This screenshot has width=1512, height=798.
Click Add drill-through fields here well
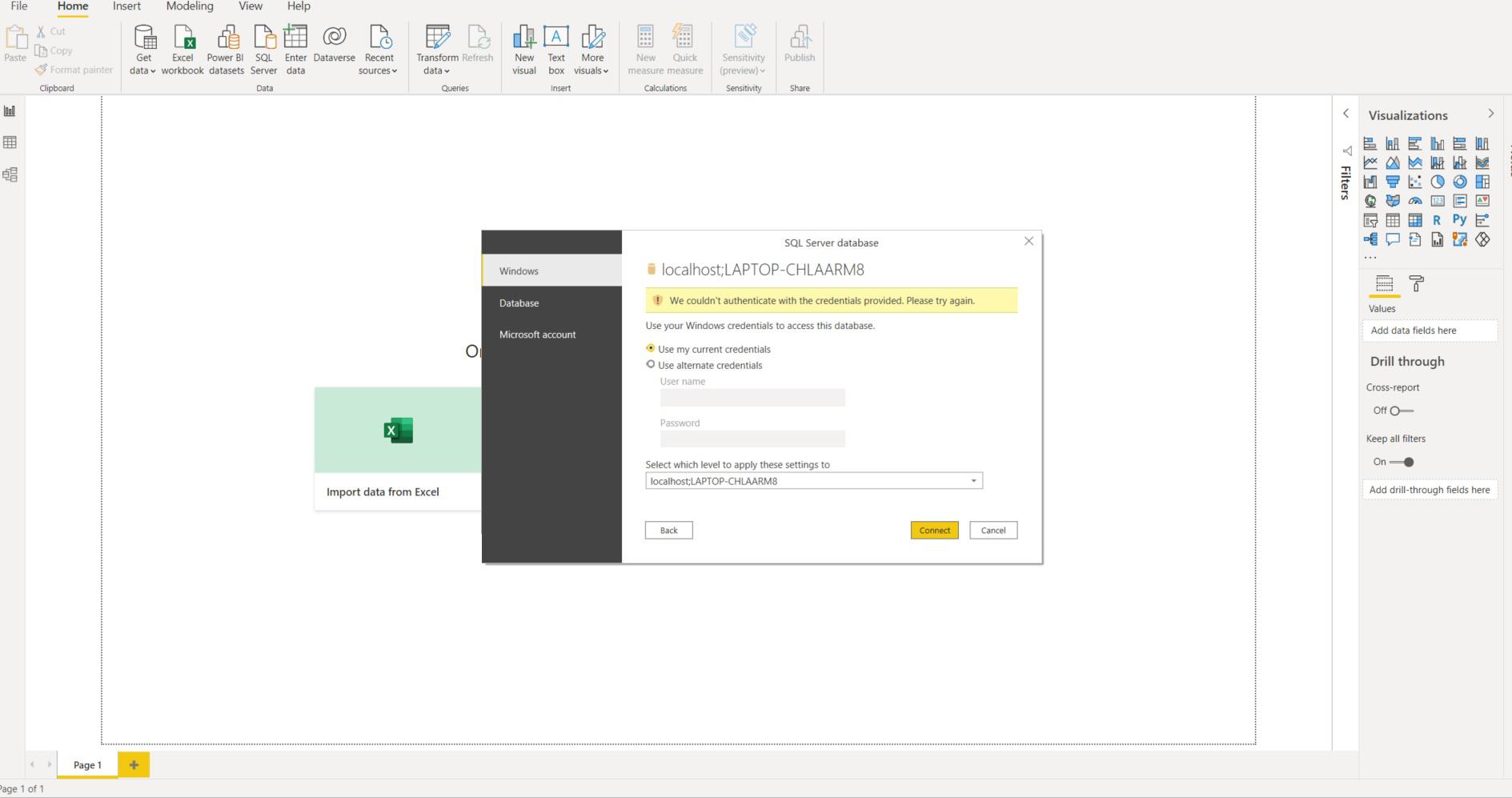1430,490
